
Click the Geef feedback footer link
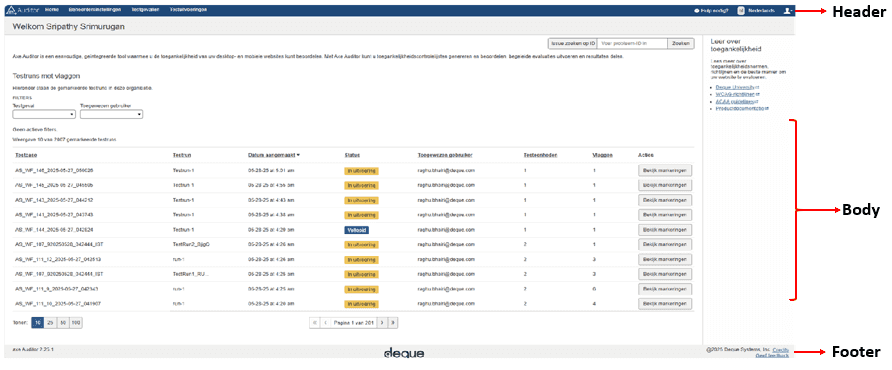click(x=773, y=355)
